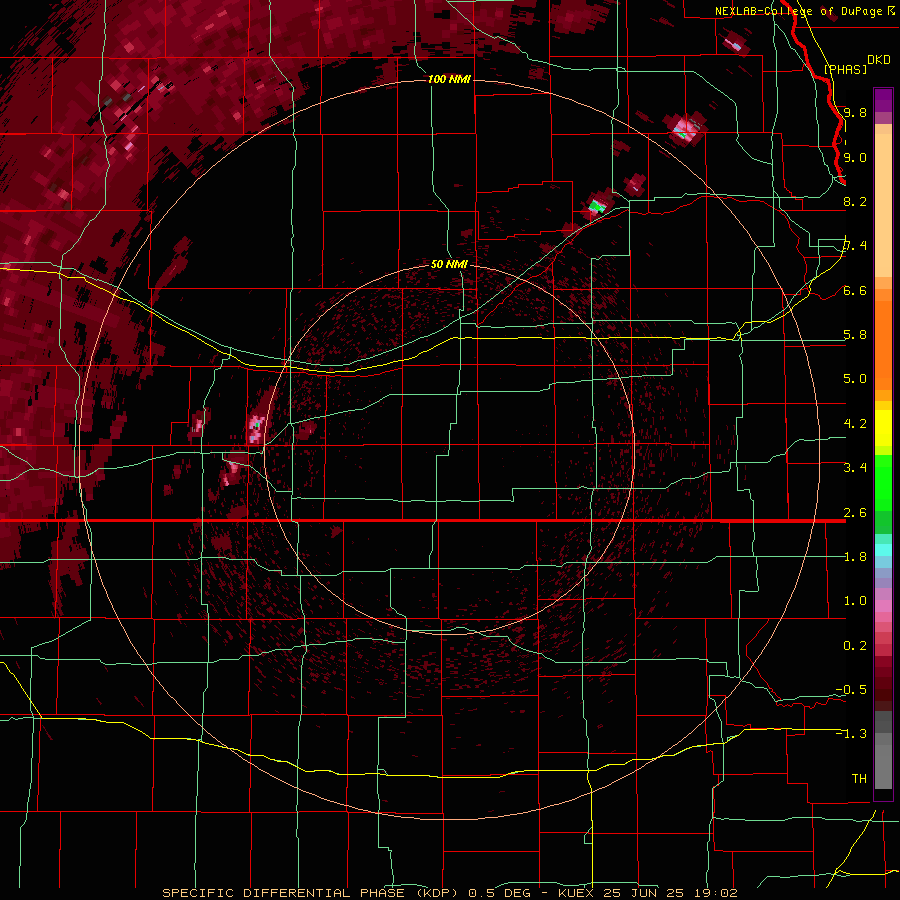Image resolution: width=900 pixels, height=900 pixels.
Task: Click the 2.6 value on the scale
Action: [x=855, y=513]
